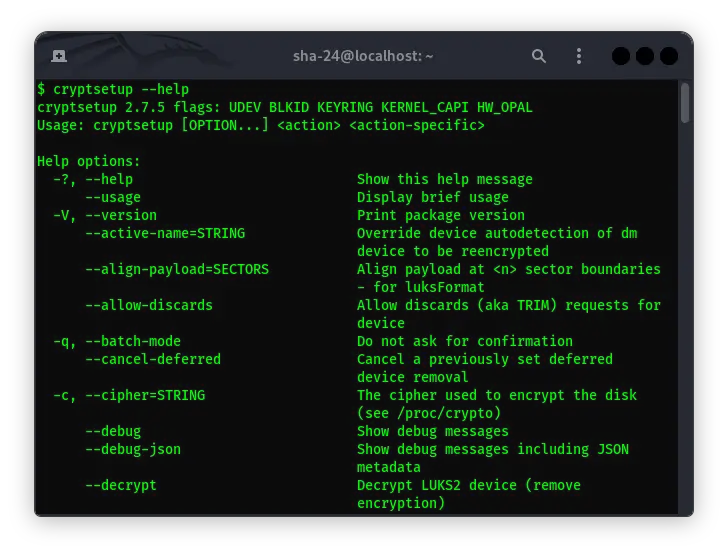728x554 pixels.
Task: Click the --cipher=STRING option
Action: pos(129,395)
